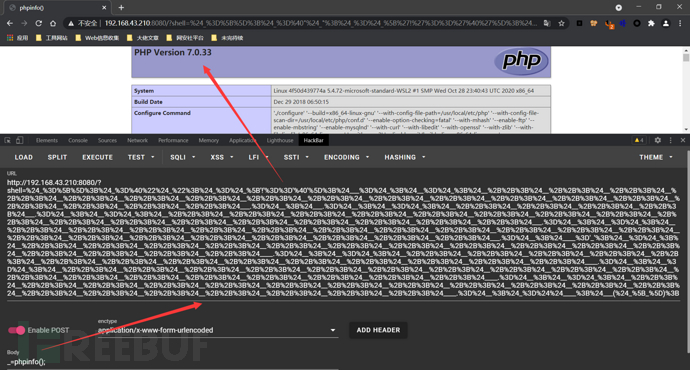Switch to the Console tab
The width and height of the screenshot is (690, 370).
(x=78, y=140)
